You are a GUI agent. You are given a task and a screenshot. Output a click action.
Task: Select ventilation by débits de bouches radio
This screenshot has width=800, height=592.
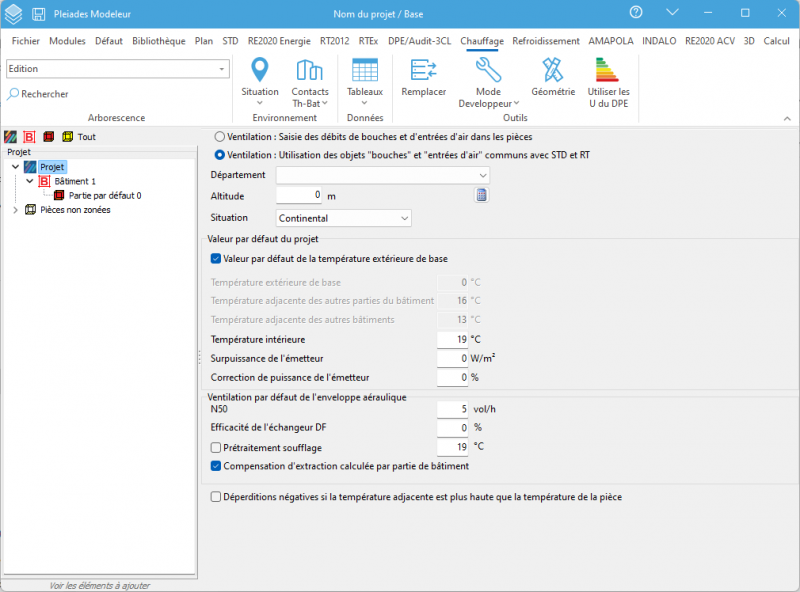219,137
